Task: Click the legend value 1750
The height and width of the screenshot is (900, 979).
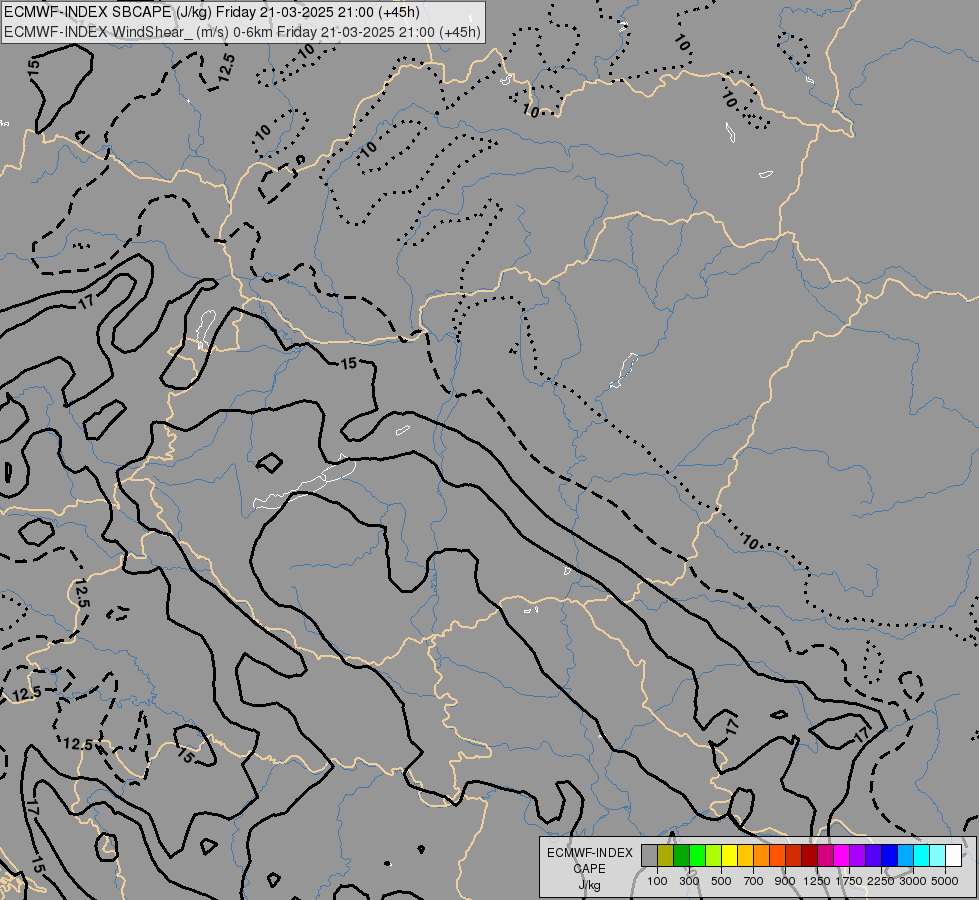Action: coord(849,881)
